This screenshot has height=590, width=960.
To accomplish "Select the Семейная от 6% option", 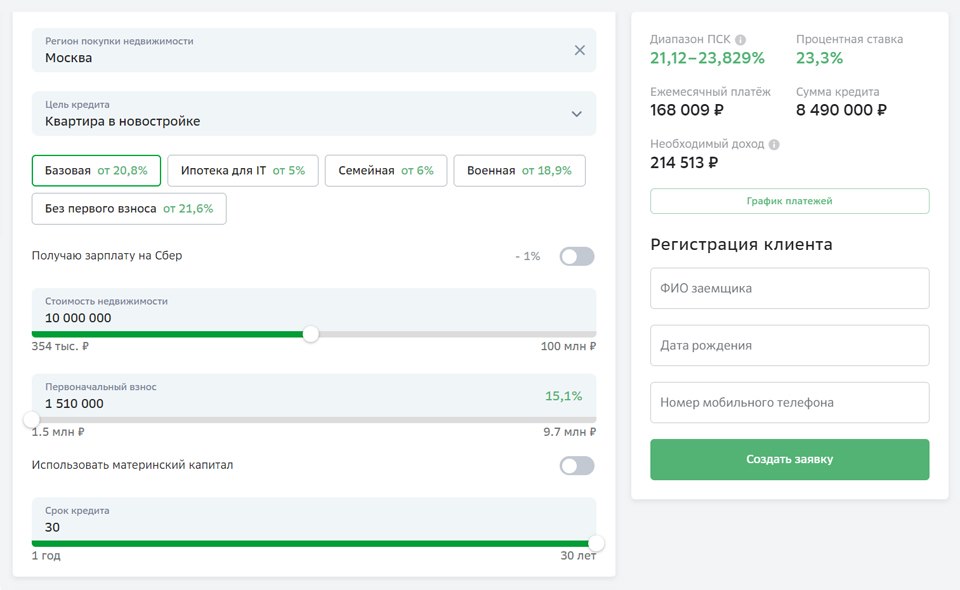I will click(386, 171).
